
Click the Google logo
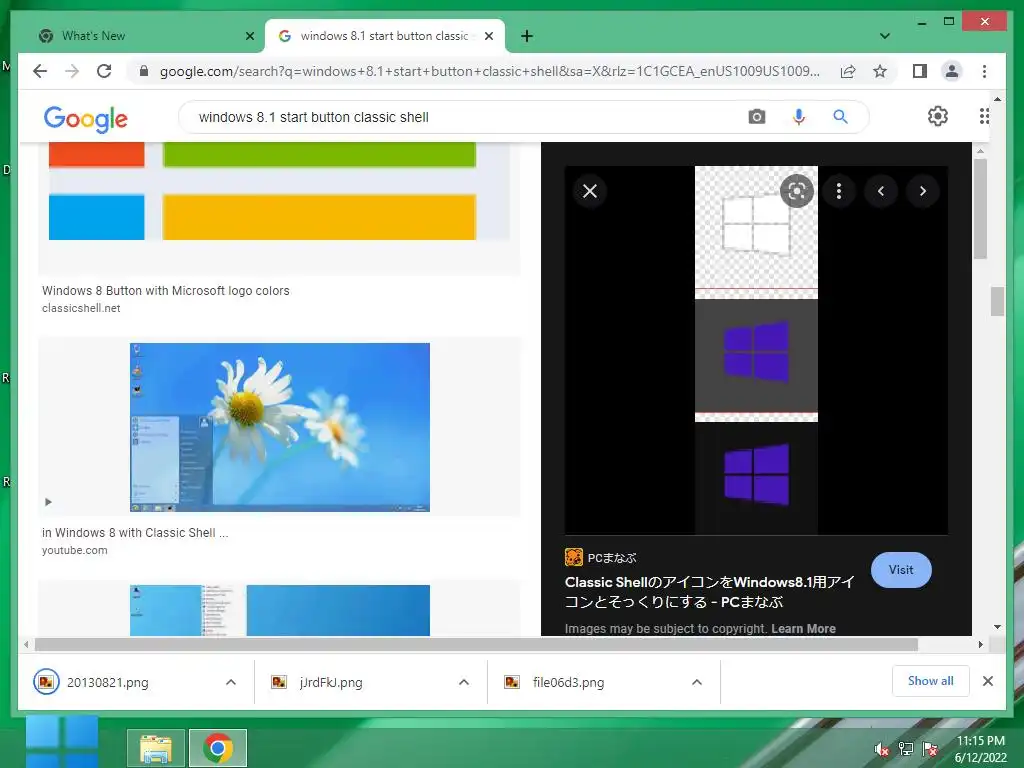click(86, 118)
